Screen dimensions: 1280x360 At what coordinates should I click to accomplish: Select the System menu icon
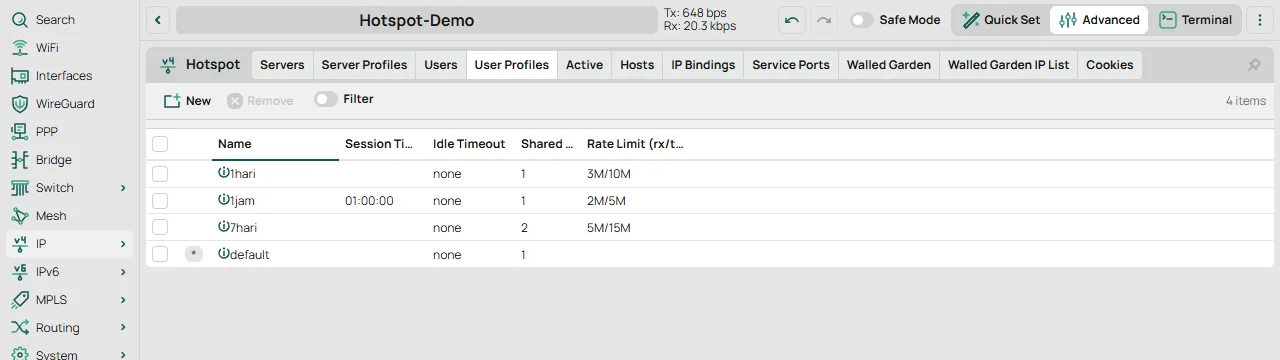coord(19,354)
